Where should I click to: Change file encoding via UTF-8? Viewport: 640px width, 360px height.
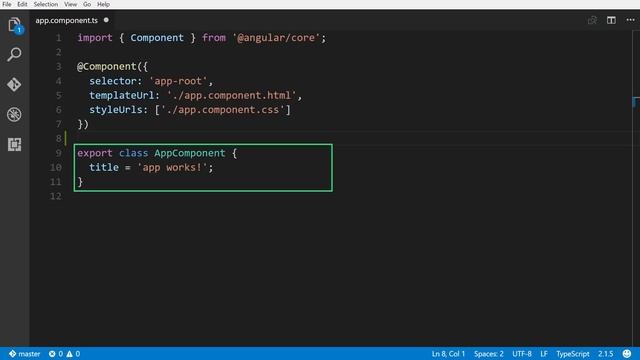pos(522,354)
